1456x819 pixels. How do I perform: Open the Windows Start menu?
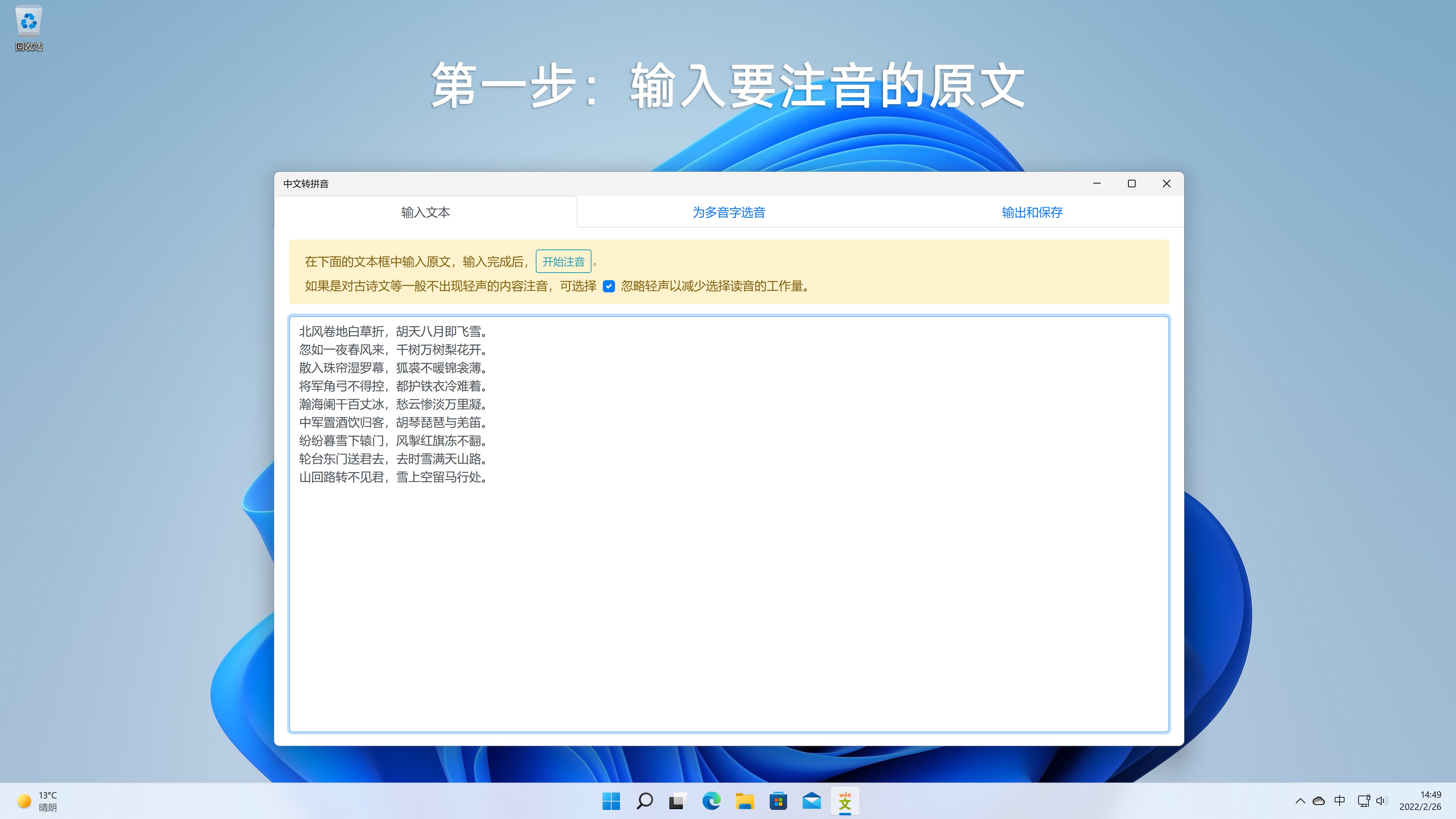(611, 801)
